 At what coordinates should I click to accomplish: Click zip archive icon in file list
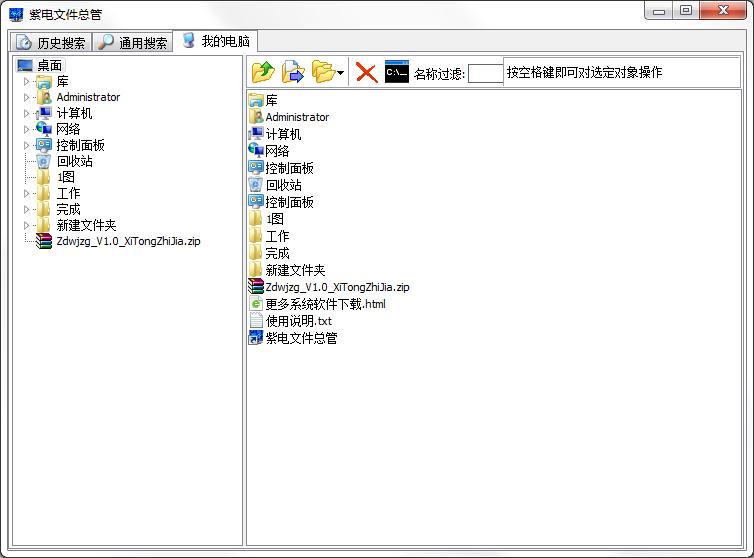(x=256, y=287)
